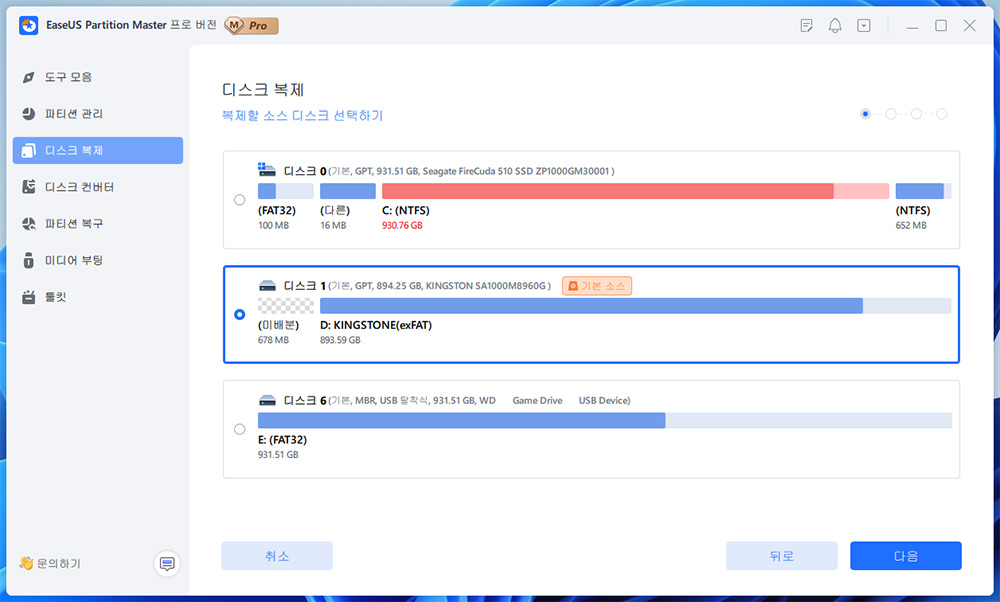Click the 도구 모음 sidebar icon
This screenshot has width=1000, height=602.
click(28, 77)
